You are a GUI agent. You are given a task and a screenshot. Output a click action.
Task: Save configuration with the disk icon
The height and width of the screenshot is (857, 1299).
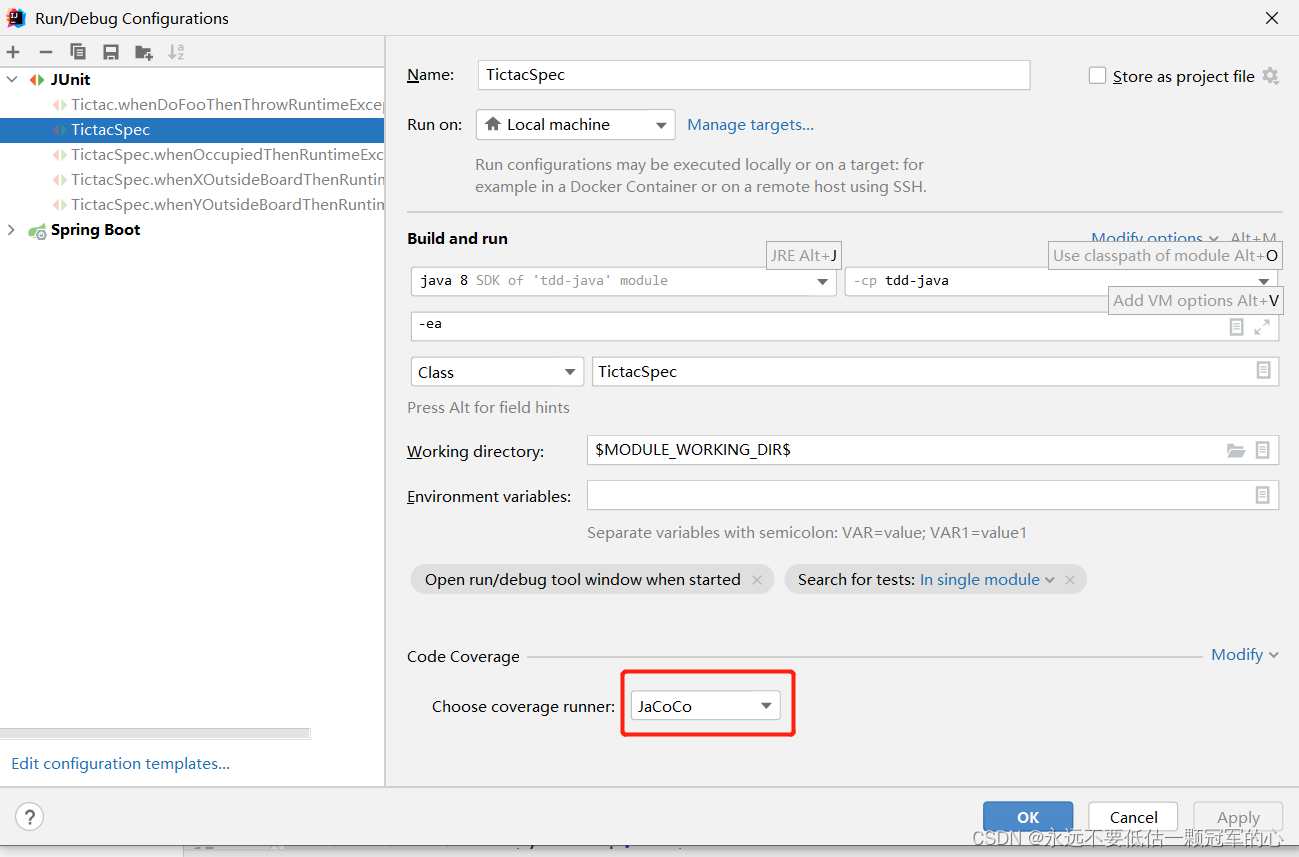[x=111, y=52]
